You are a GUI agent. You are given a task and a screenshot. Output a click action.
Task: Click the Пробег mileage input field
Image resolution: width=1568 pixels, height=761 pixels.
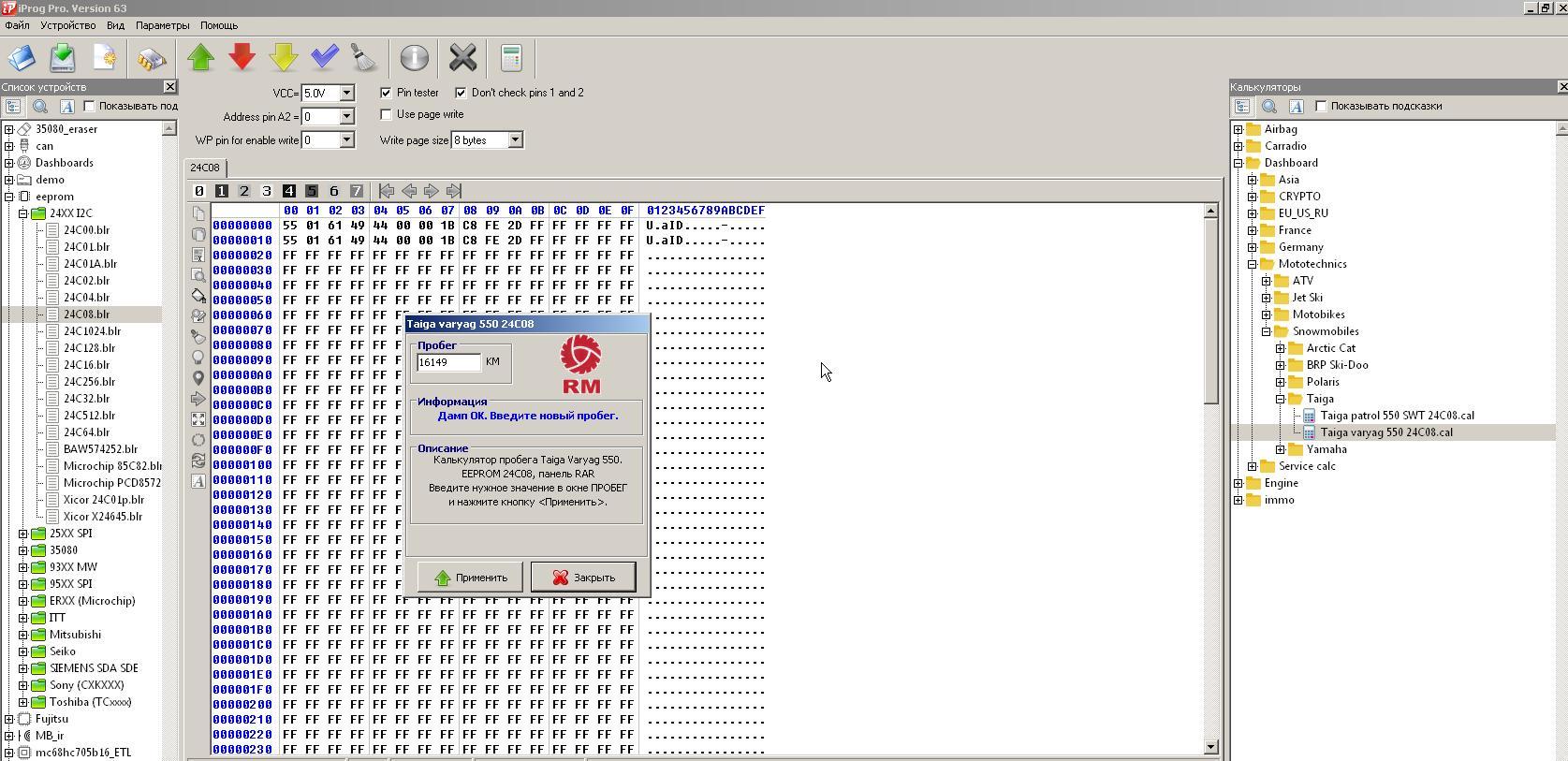(x=448, y=362)
